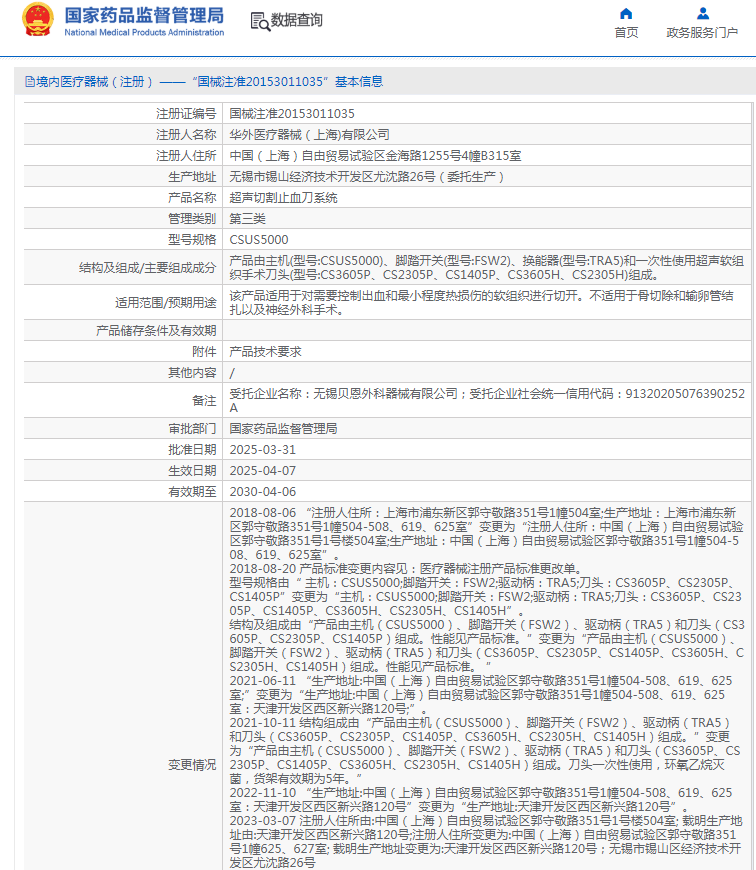The image size is (756, 870).
Task: Click the 2023-03-07 注册人住所 change entry
Action: point(486,842)
